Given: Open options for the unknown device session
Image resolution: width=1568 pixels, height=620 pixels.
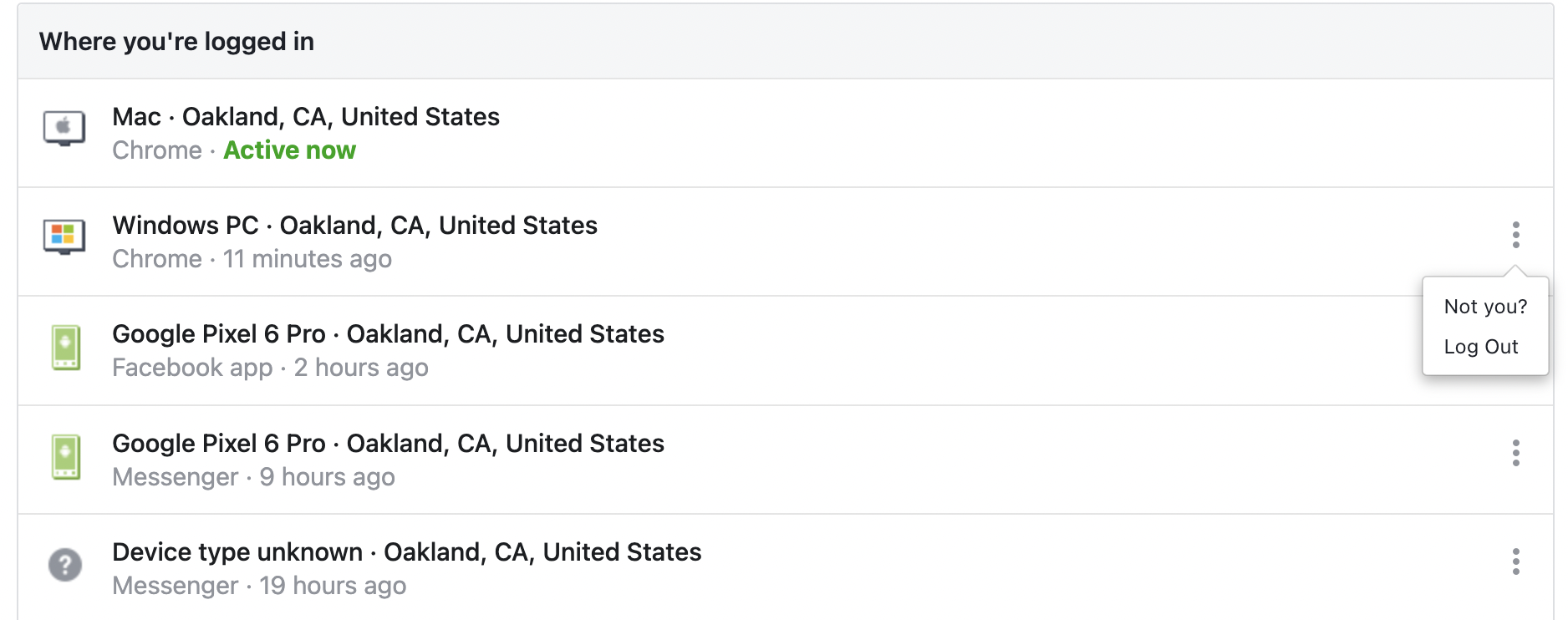Looking at the screenshot, I should click(x=1515, y=562).
